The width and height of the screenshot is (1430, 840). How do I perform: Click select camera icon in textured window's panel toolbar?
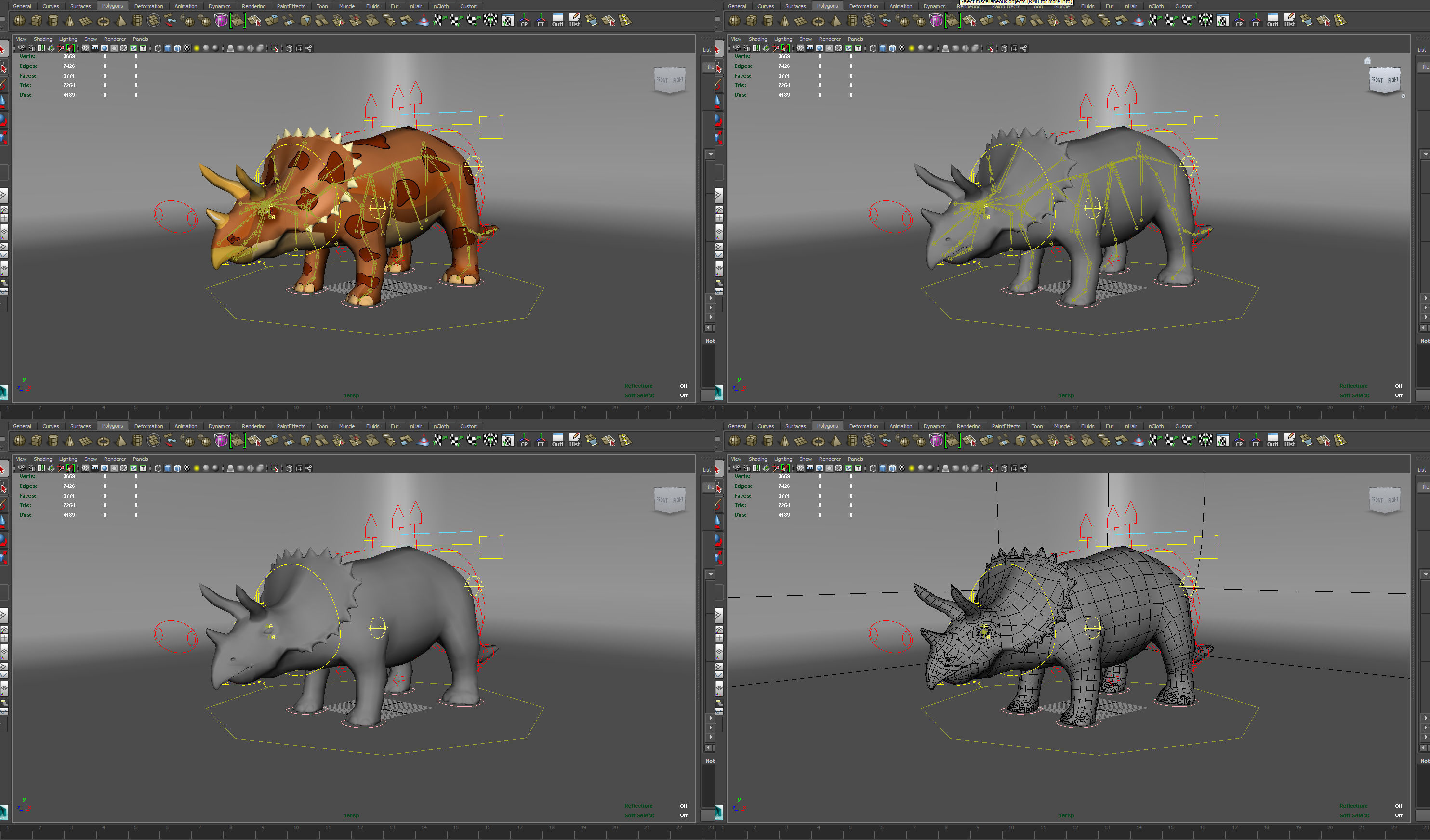22,48
